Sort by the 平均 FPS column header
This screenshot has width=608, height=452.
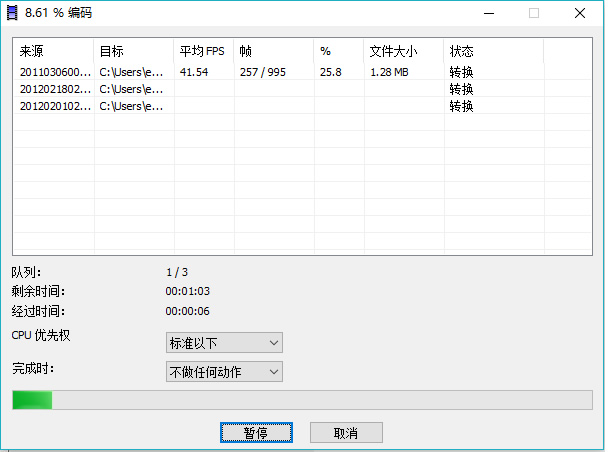click(x=204, y=51)
